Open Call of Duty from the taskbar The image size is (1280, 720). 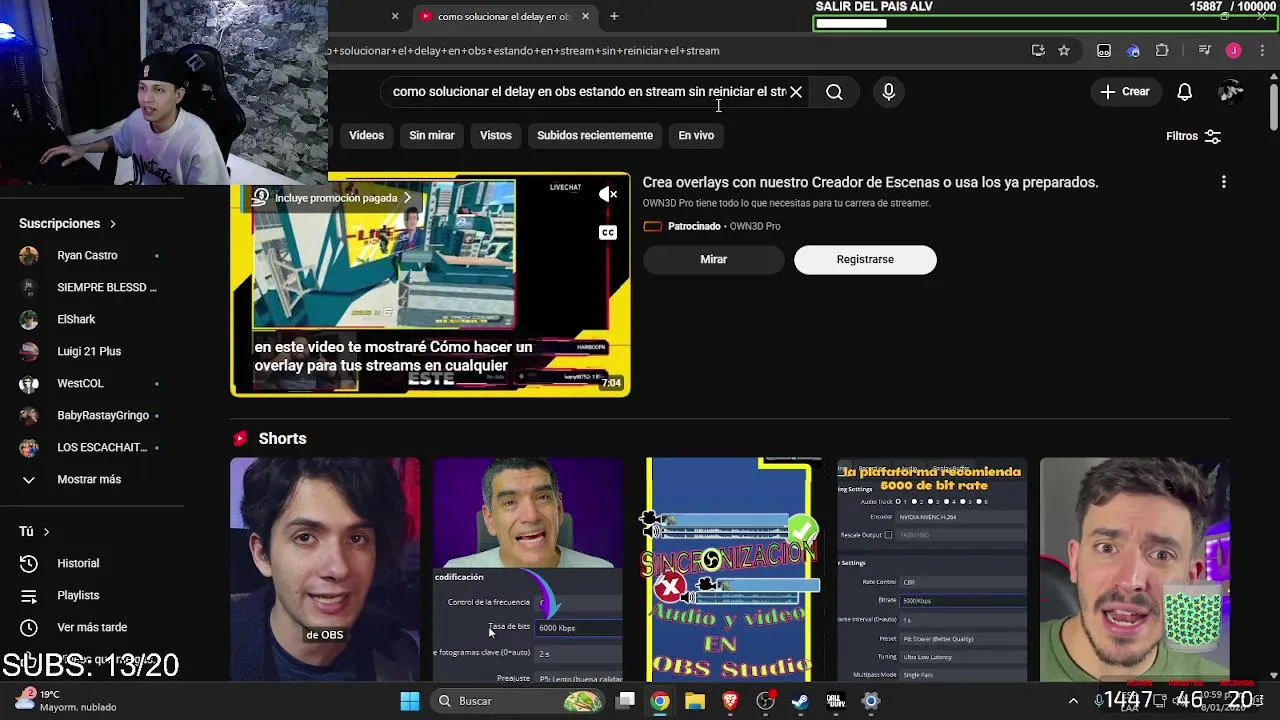pyautogui.click(x=836, y=701)
